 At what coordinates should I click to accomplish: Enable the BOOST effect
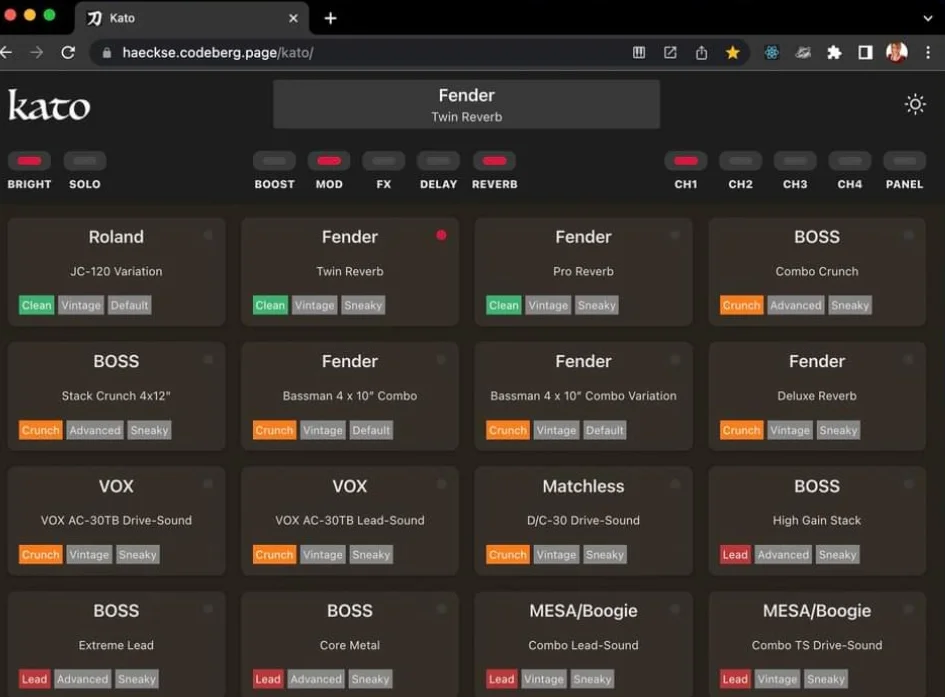274,161
